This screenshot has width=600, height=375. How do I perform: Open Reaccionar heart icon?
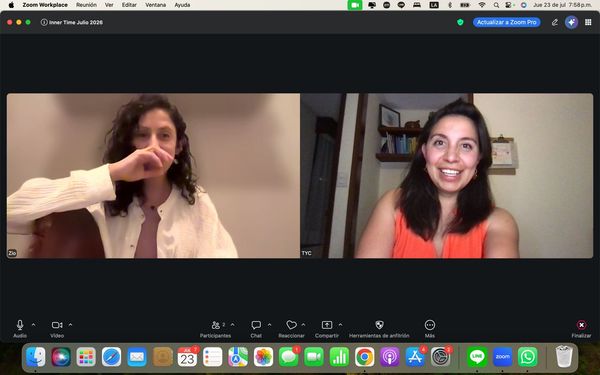292,325
